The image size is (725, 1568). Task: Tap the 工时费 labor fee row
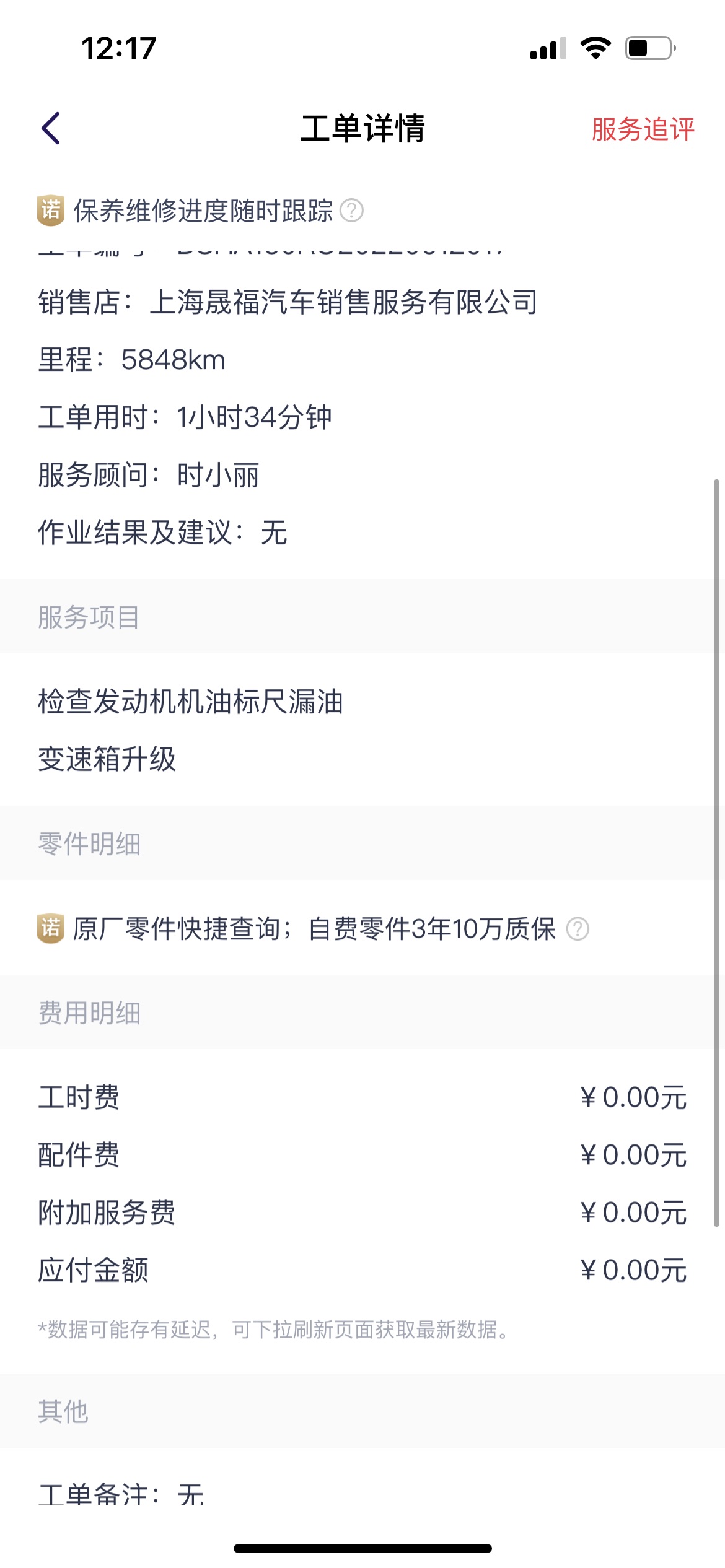pos(362,1097)
